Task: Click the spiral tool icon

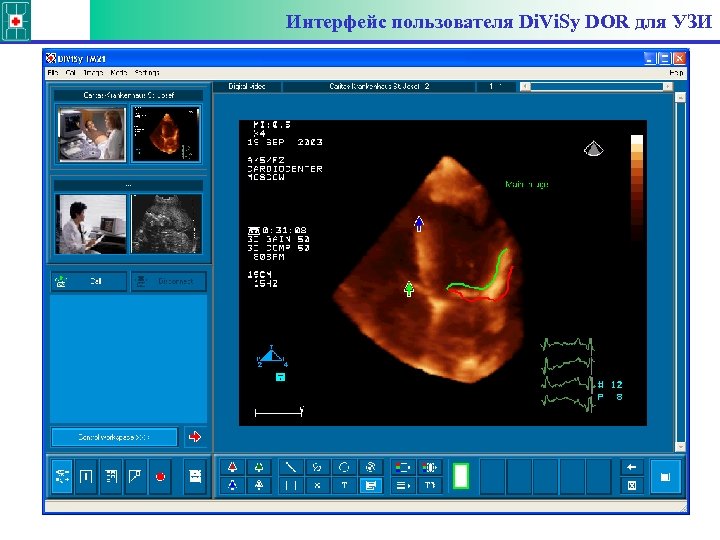Action: pos(371,467)
